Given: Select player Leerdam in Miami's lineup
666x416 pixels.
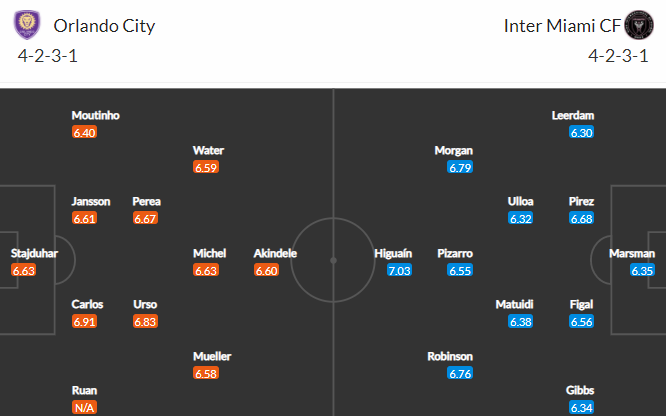Looking at the screenshot, I should 573,115.
